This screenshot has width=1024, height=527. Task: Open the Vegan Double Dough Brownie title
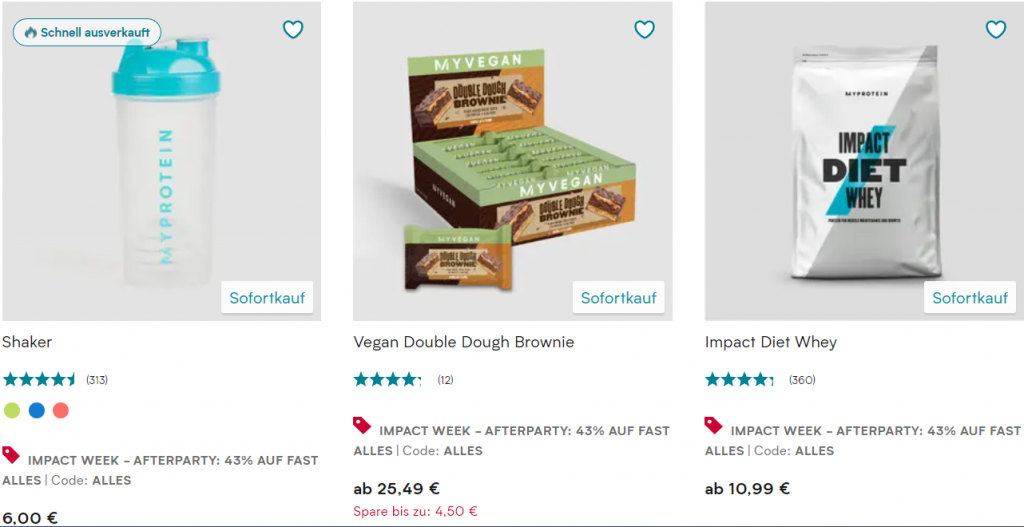(464, 342)
